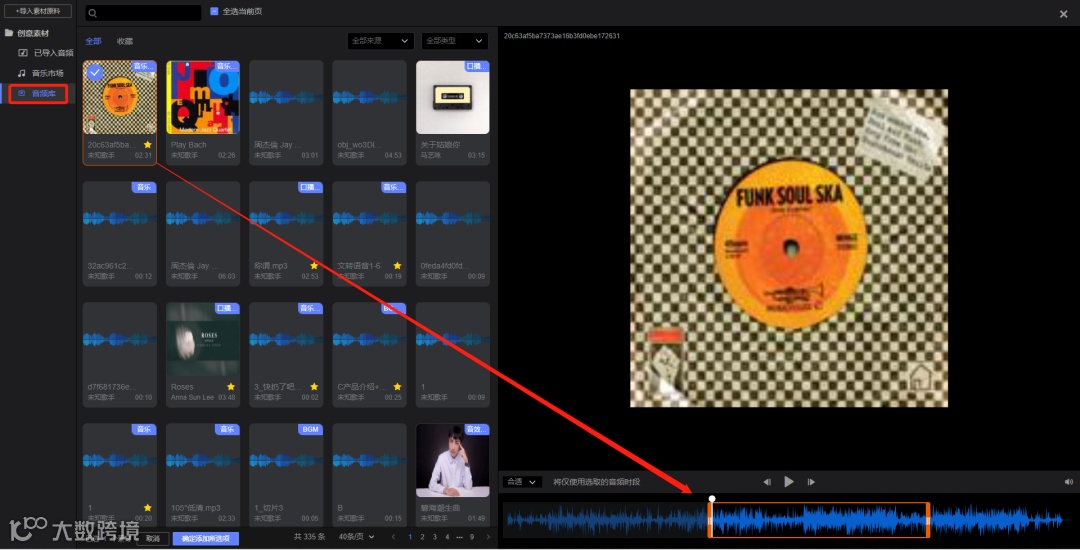This screenshot has height=550, width=1080.
Task: Jump to page 9
Action: tap(472, 537)
